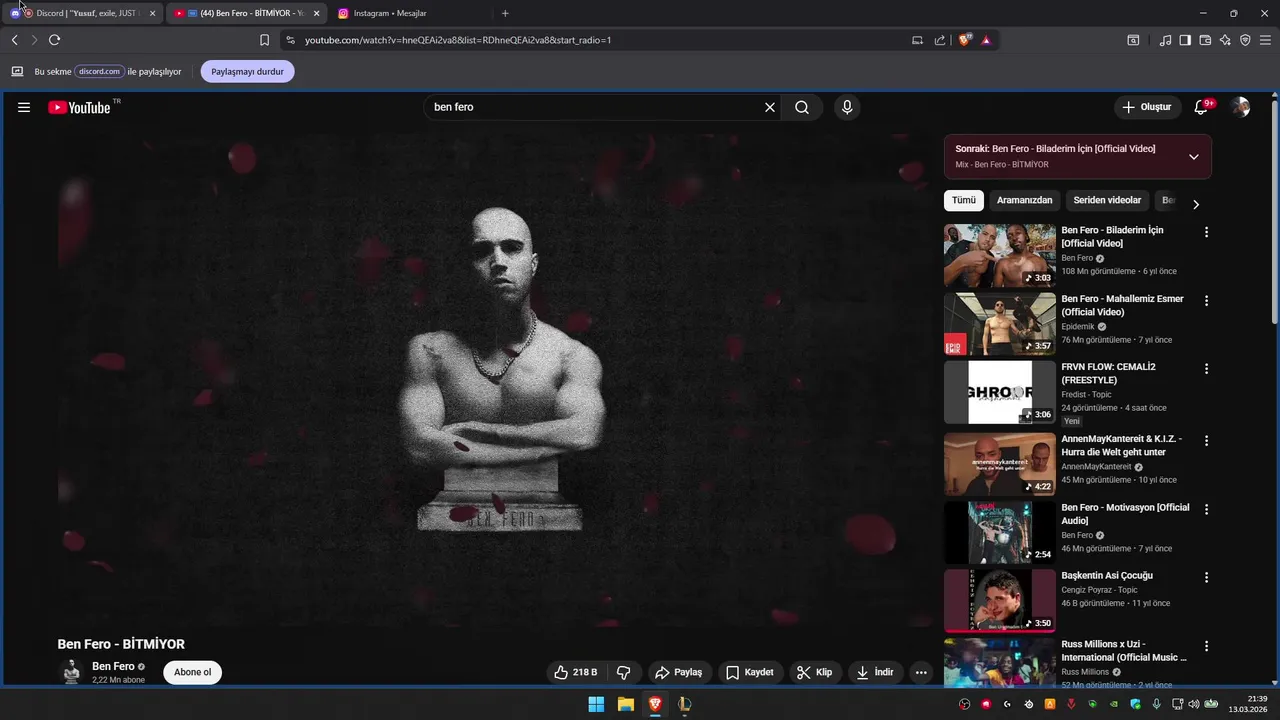This screenshot has height=720, width=1280.
Task: Open options for Biladerim İçin video
Action: 1206,232
